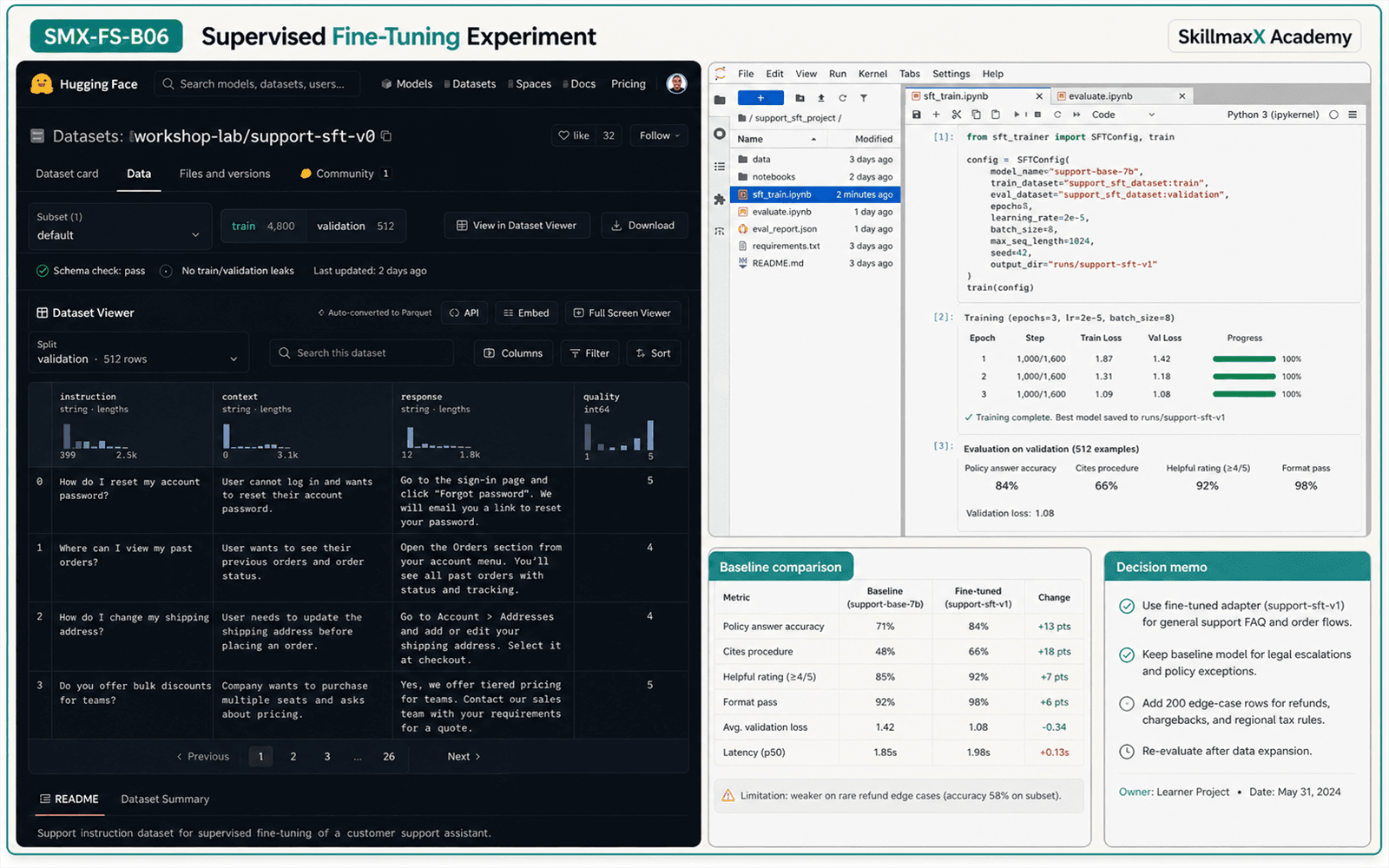Create a new folder in the JupyterLab file browser
1389x868 pixels.
(x=800, y=98)
